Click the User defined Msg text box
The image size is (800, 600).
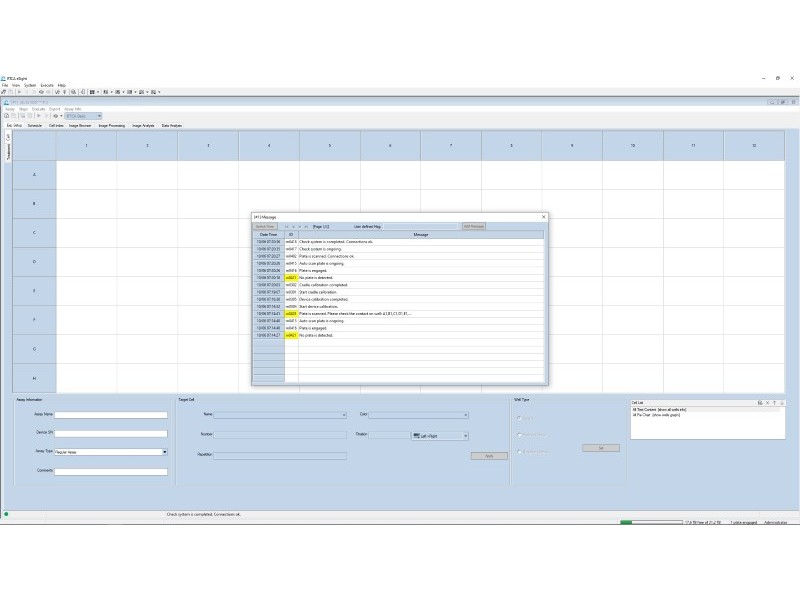pos(421,227)
